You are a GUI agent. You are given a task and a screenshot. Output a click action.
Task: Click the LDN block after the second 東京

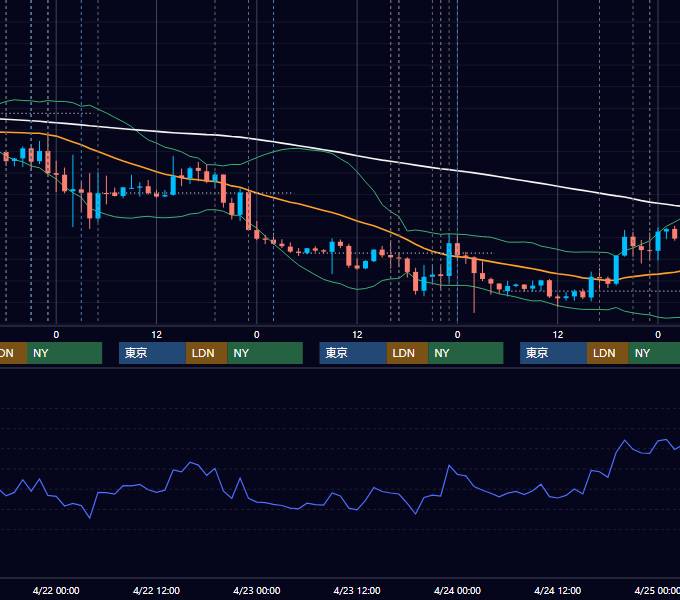(407, 353)
